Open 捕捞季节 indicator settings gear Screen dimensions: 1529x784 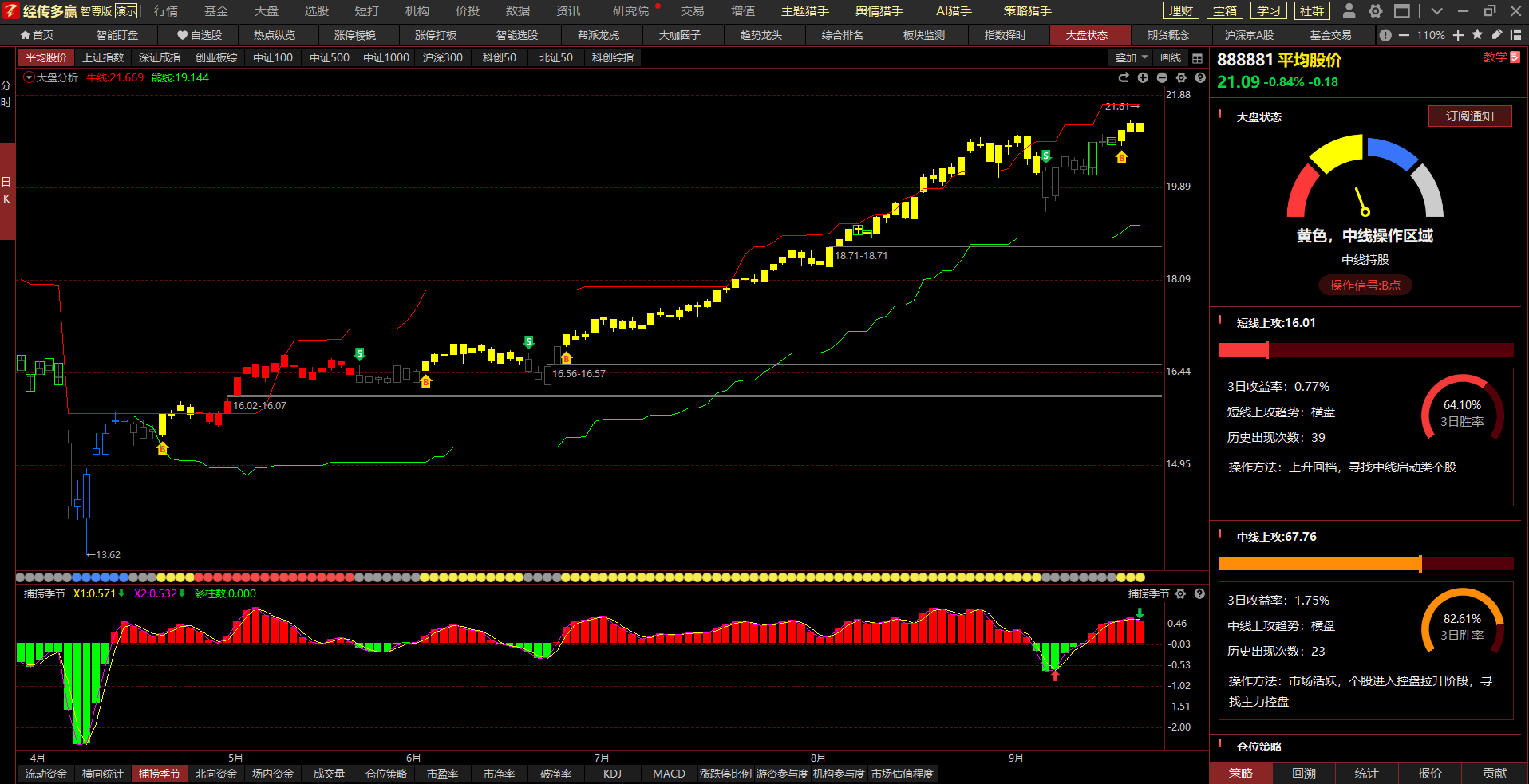click(x=1181, y=593)
